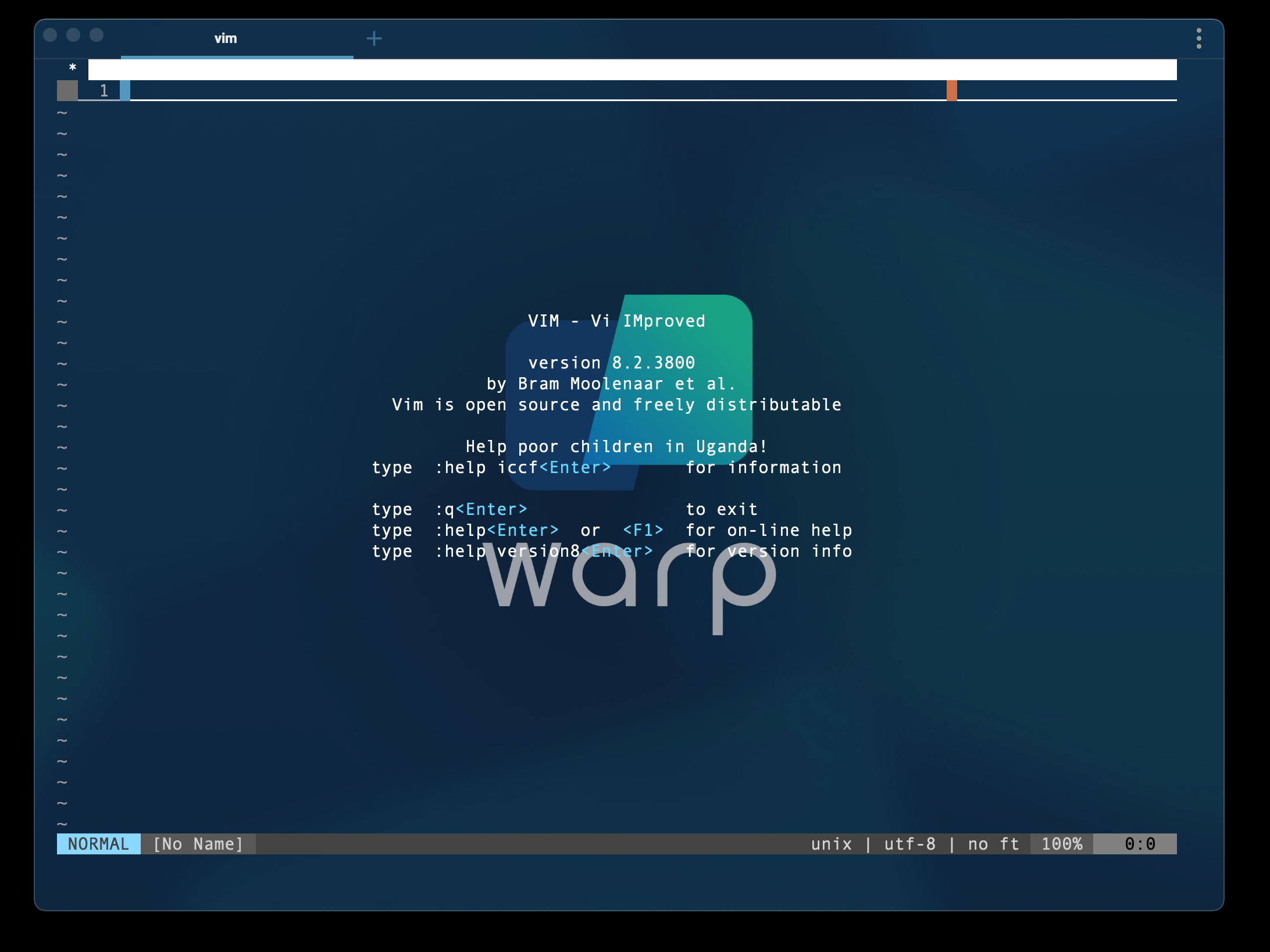This screenshot has width=1270, height=952.
Task: Click the ':help version8<Enter>' command text
Action: 544,551
